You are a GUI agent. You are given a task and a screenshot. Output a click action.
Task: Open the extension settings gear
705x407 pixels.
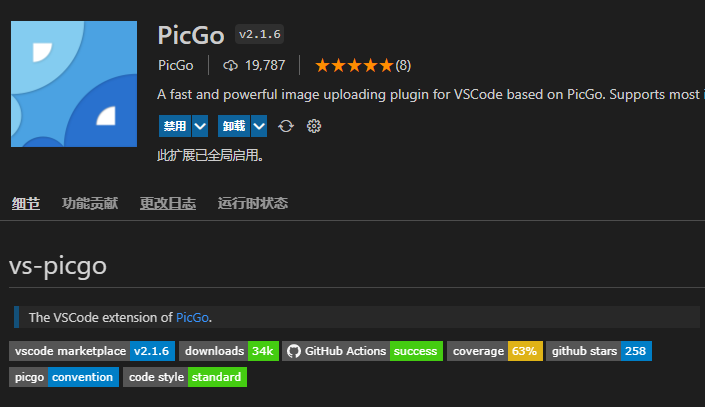[x=314, y=126]
